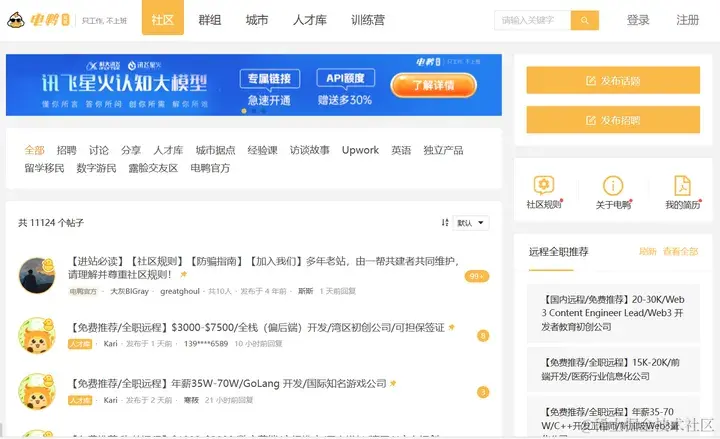Open the 社区规则 gear icon
The height and width of the screenshot is (439, 720).
(x=544, y=185)
